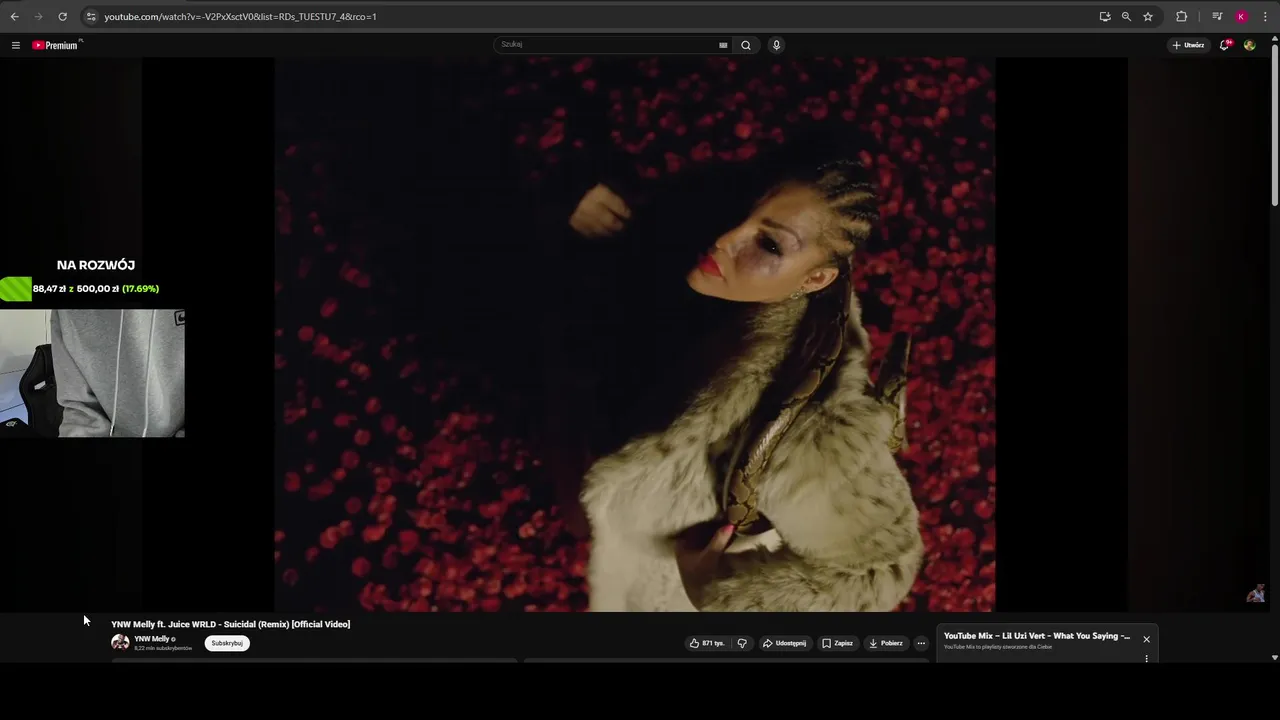Click the green donation progress bar
Image resolution: width=1280 pixels, height=720 pixels.
16,289
